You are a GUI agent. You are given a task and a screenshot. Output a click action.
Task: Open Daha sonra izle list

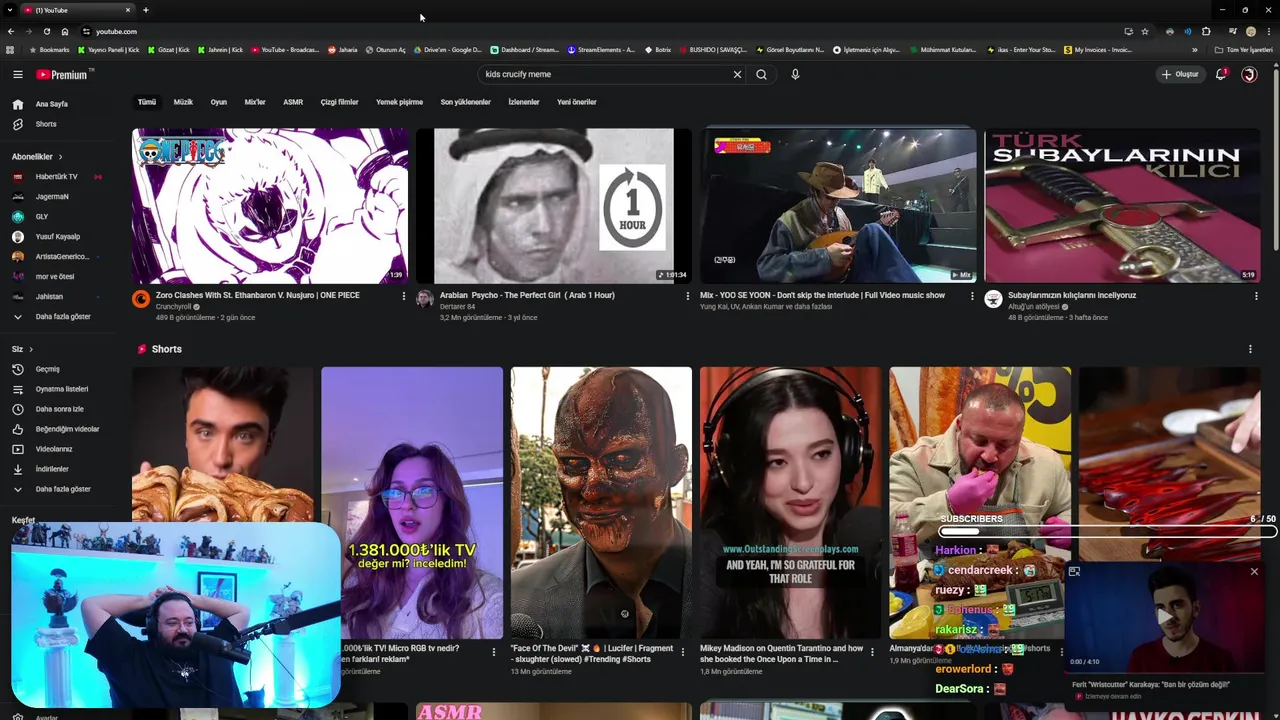pyautogui.click(x=59, y=409)
